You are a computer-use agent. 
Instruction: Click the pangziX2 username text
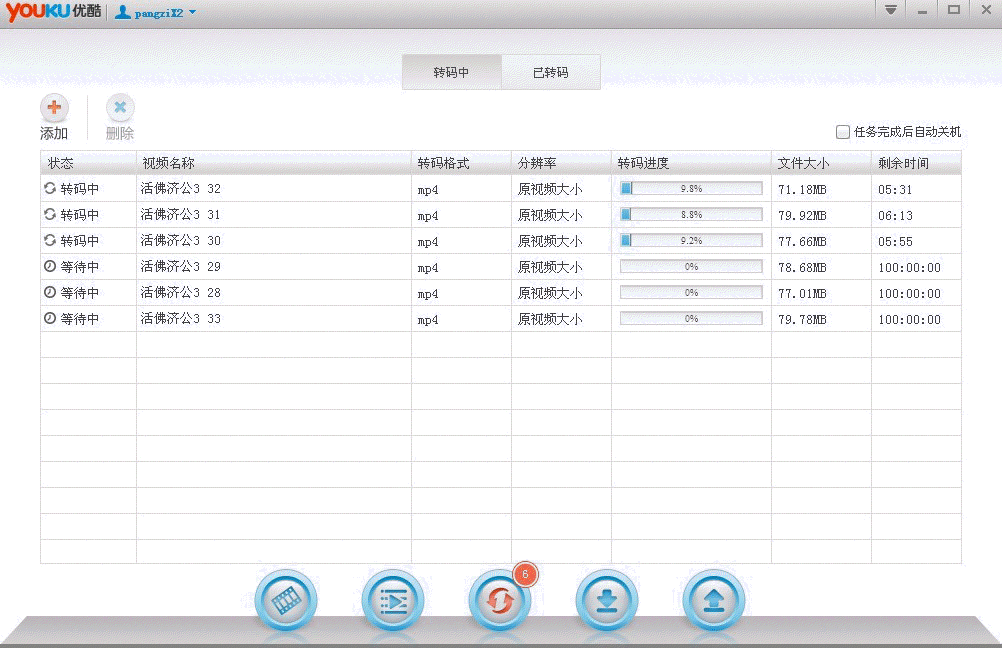[158, 13]
